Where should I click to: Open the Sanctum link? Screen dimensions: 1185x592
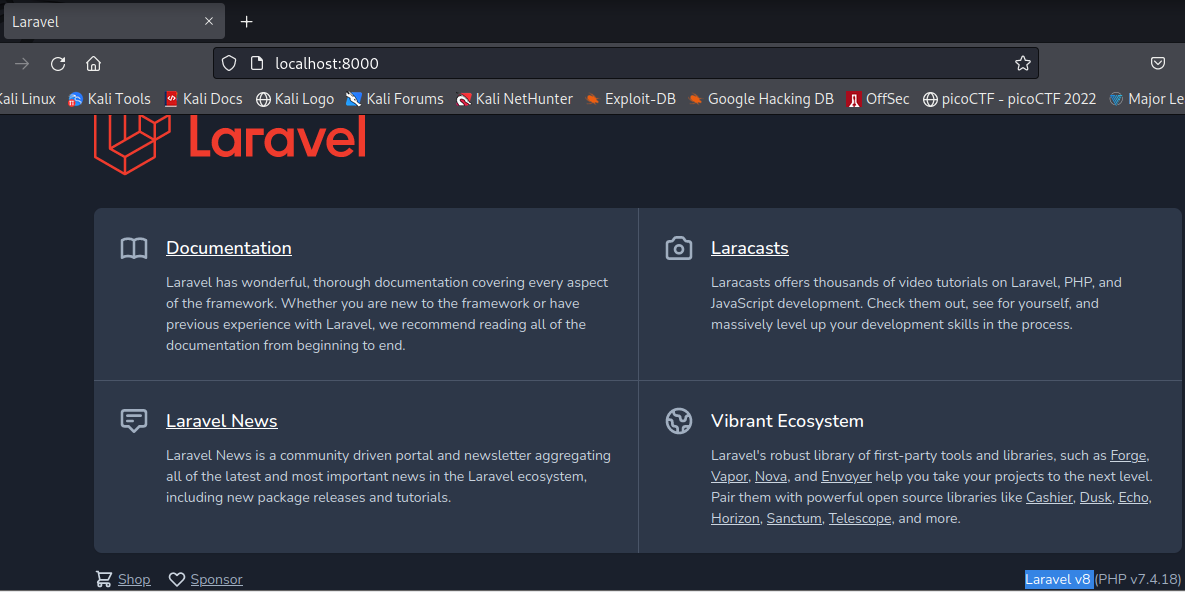coord(794,519)
